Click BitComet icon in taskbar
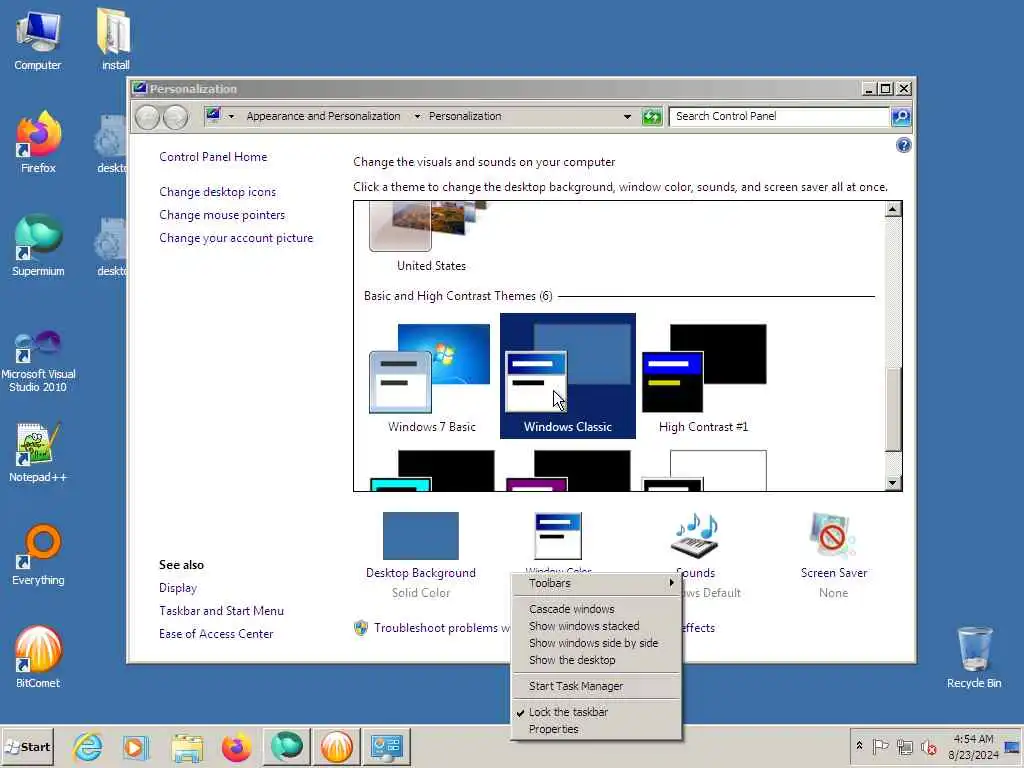 coord(337,747)
